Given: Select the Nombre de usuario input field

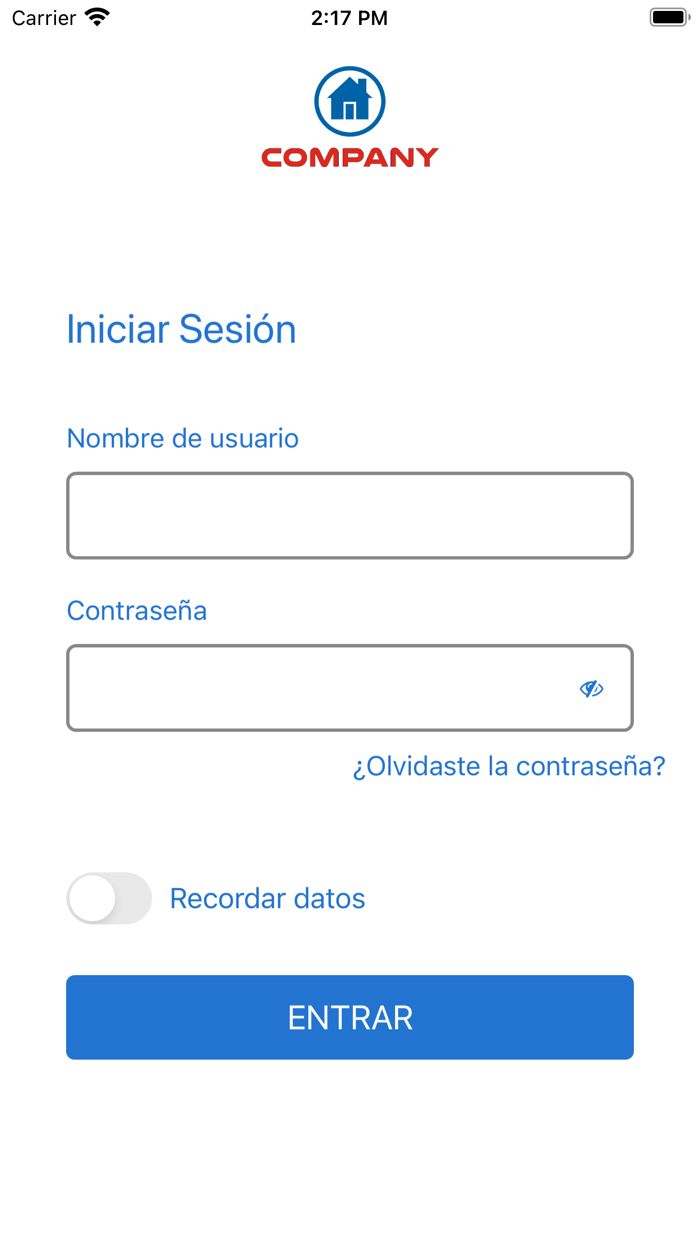Looking at the screenshot, I should click(x=349, y=515).
